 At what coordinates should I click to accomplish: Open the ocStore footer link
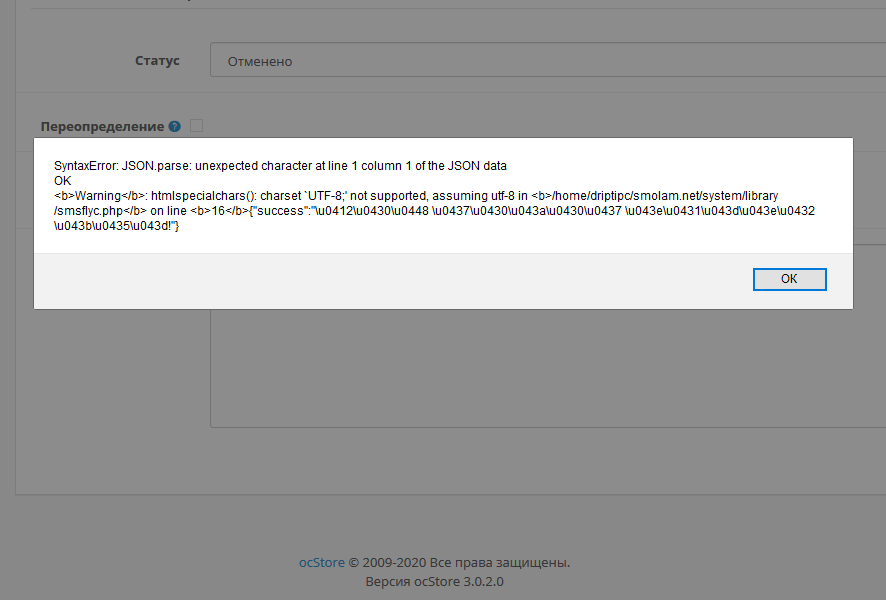click(322, 563)
